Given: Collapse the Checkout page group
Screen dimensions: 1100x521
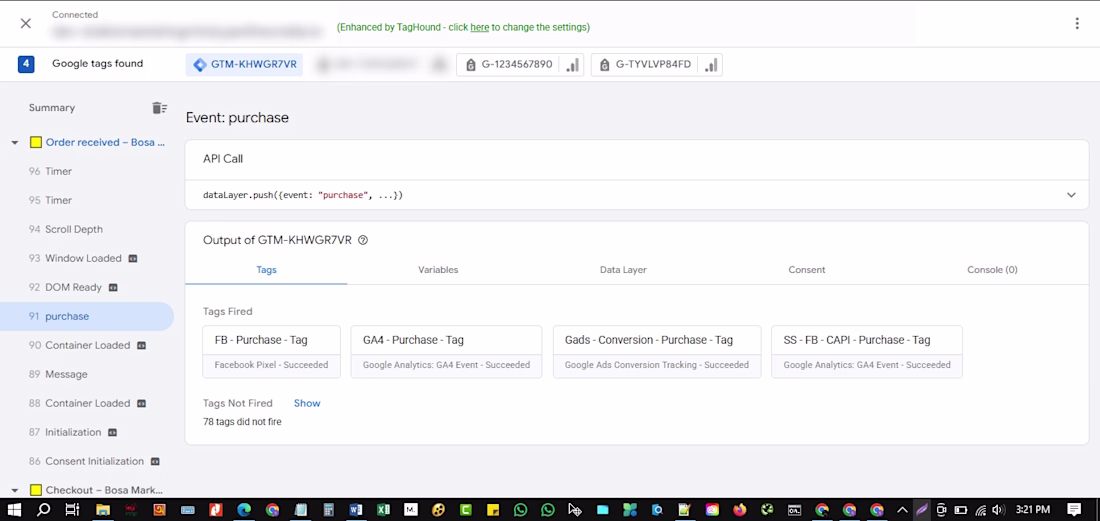Looking at the screenshot, I should pyautogui.click(x=15, y=490).
